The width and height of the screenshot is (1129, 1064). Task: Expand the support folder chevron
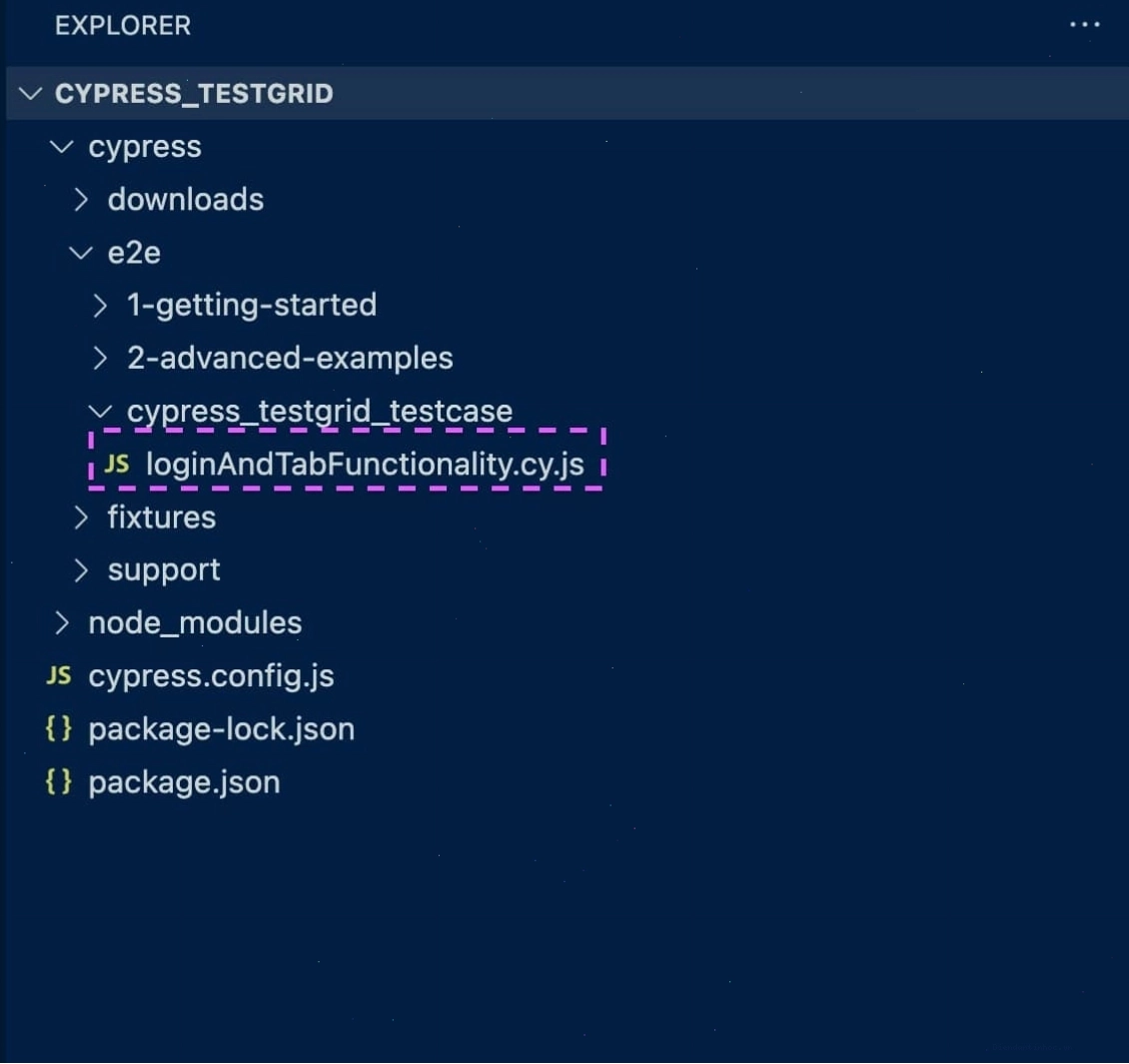click(81, 570)
